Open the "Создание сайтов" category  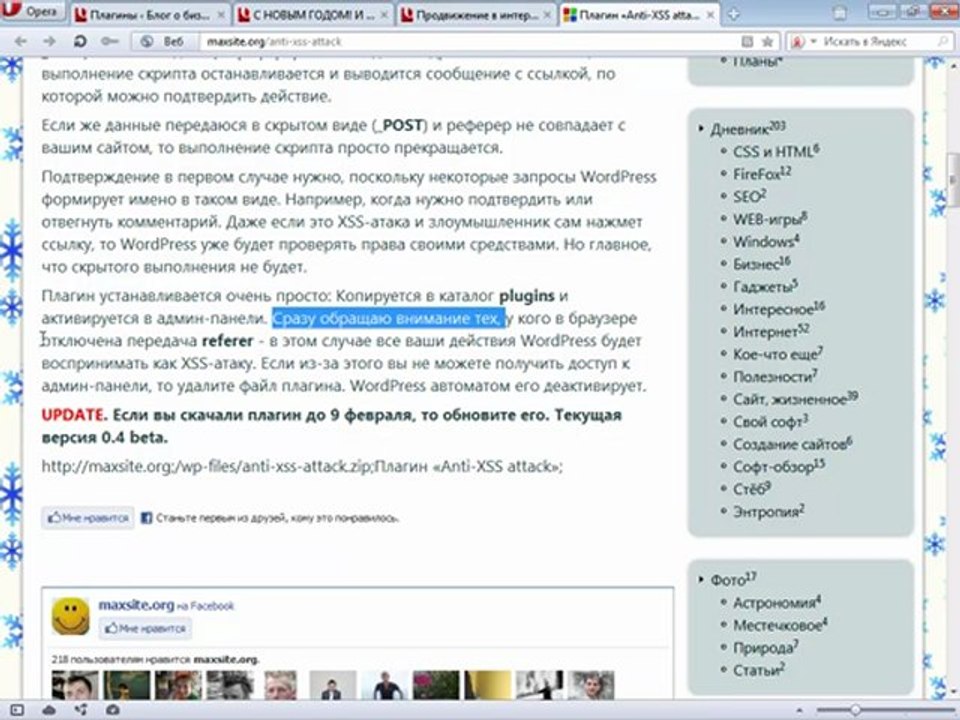[x=793, y=444]
